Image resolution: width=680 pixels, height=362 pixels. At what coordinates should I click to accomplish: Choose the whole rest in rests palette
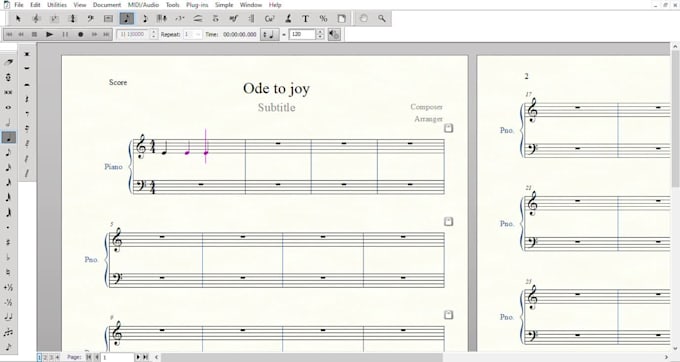(x=27, y=68)
